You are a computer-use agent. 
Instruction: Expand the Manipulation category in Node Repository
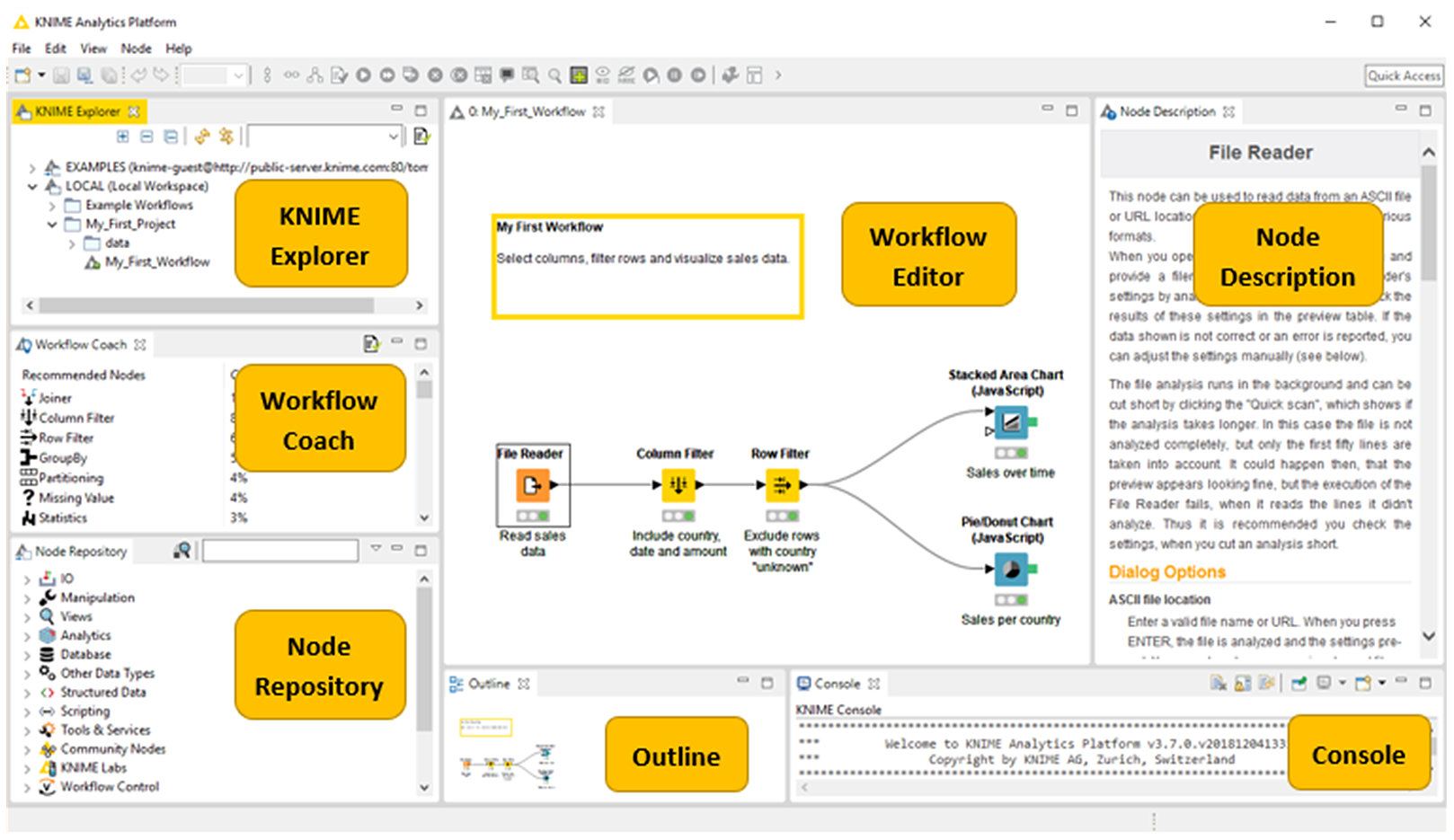[x=27, y=598]
